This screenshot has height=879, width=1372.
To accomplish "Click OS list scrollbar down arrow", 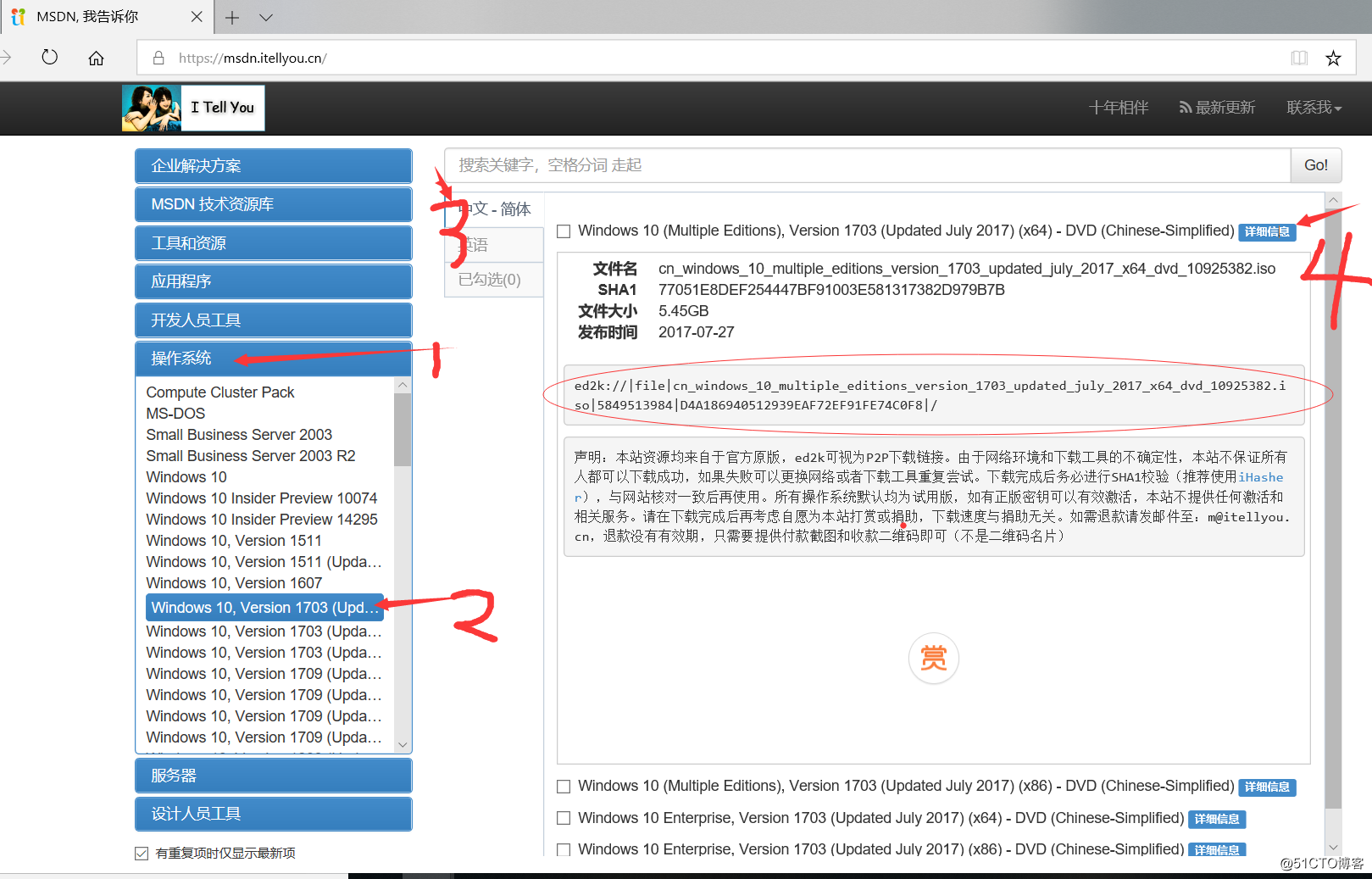I will [x=403, y=744].
